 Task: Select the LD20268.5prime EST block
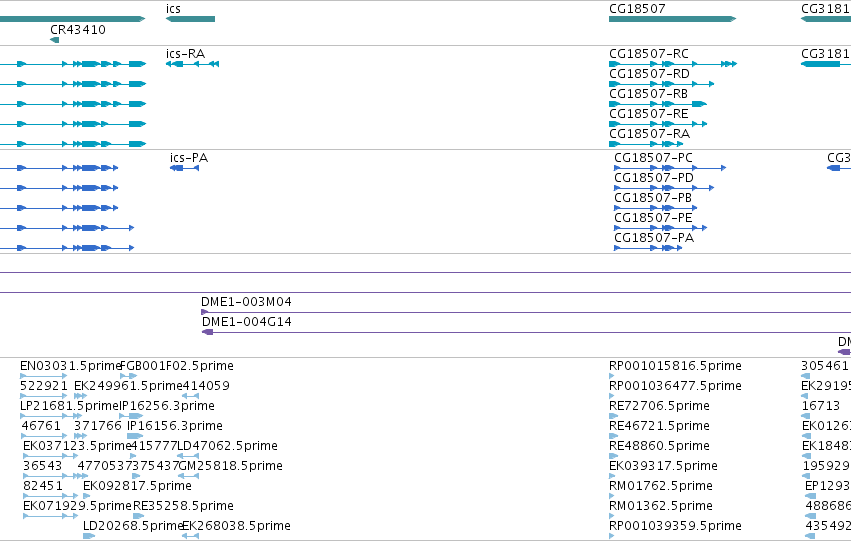point(89,536)
